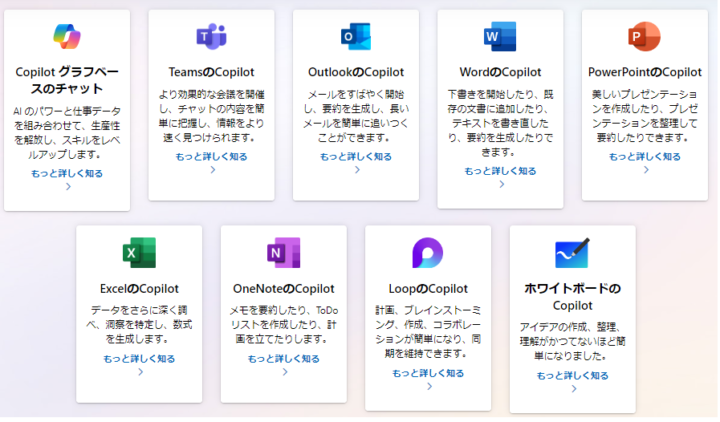Click the chevron below PowerPointのCopilot link

[x=645, y=170]
